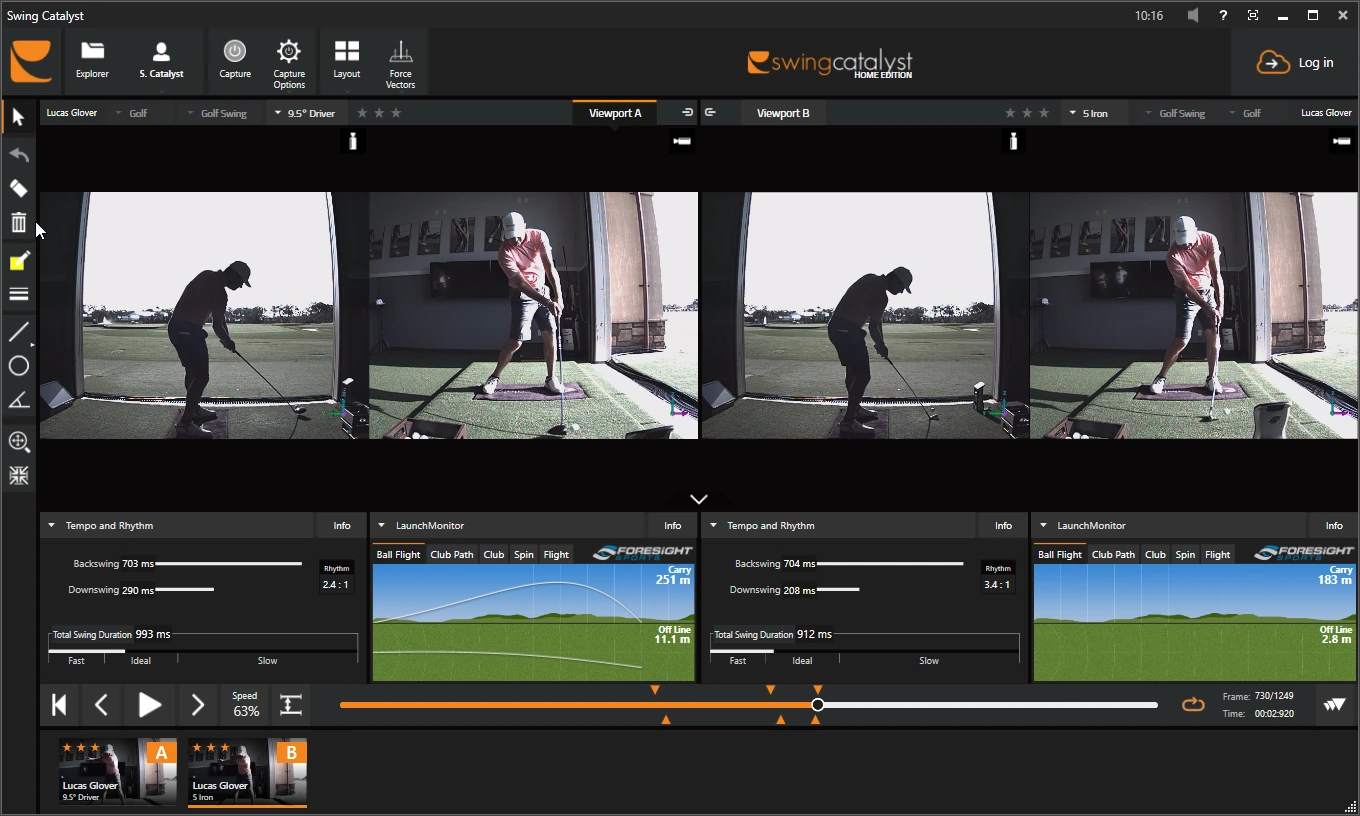Select the line drawing tool
Image resolution: width=1360 pixels, height=816 pixels.
(x=18, y=332)
